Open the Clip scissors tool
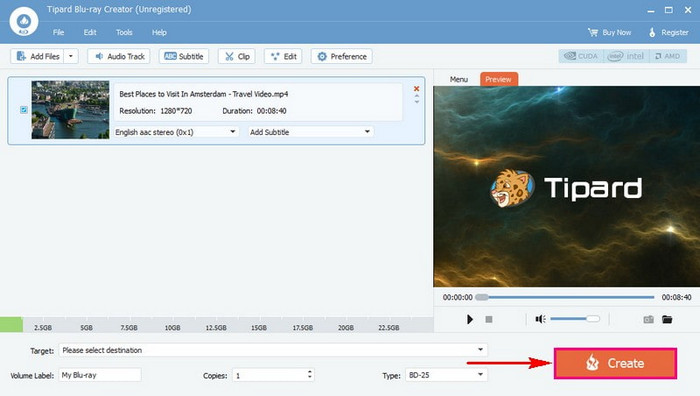The height and width of the screenshot is (396, 700). (237, 56)
